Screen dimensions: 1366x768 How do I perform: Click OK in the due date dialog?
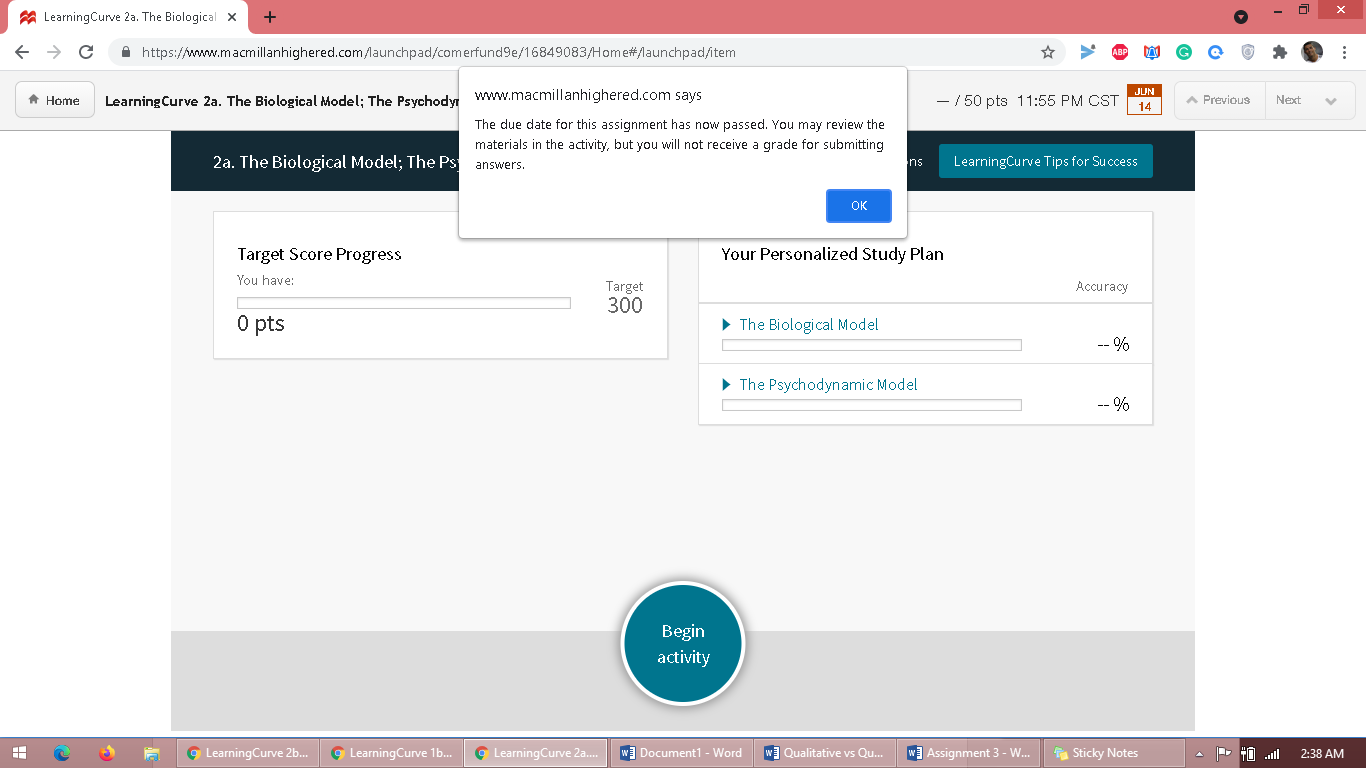[858, 206]
